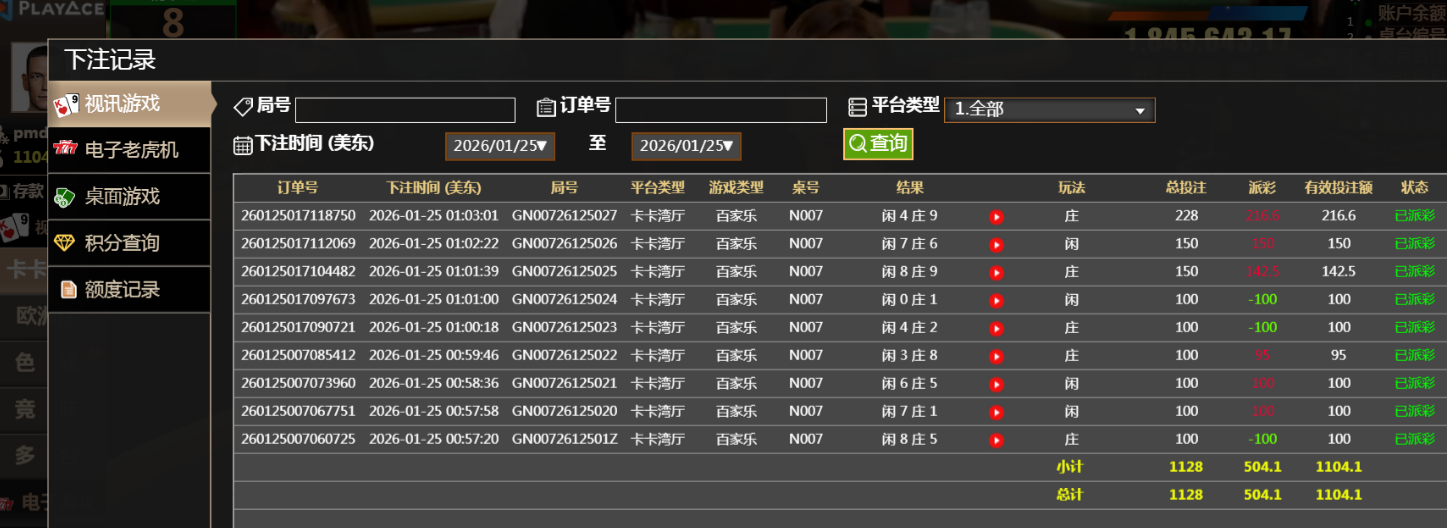Viewport: 1447px width, 528px height.
Task: Play video for order 260125007060725
Action: tap(996, 440)
